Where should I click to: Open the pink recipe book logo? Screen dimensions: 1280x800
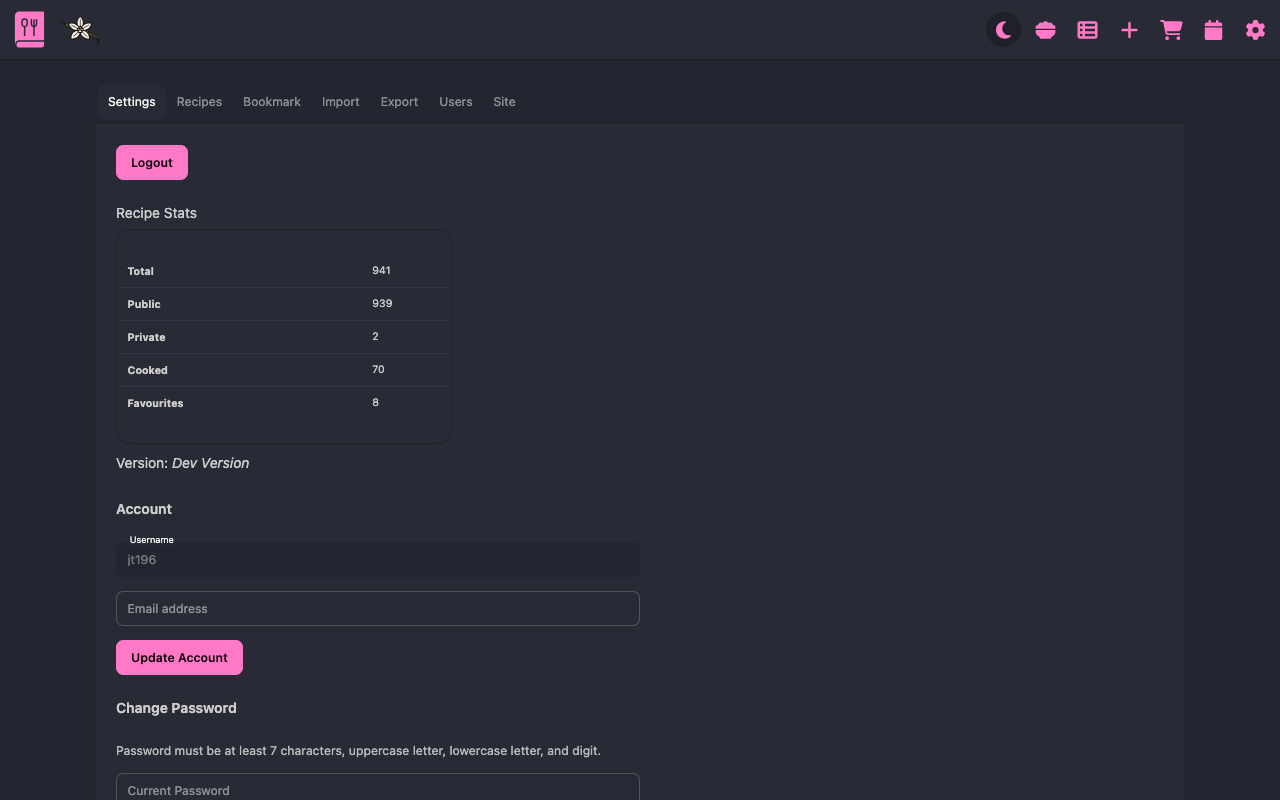point(30,29)
